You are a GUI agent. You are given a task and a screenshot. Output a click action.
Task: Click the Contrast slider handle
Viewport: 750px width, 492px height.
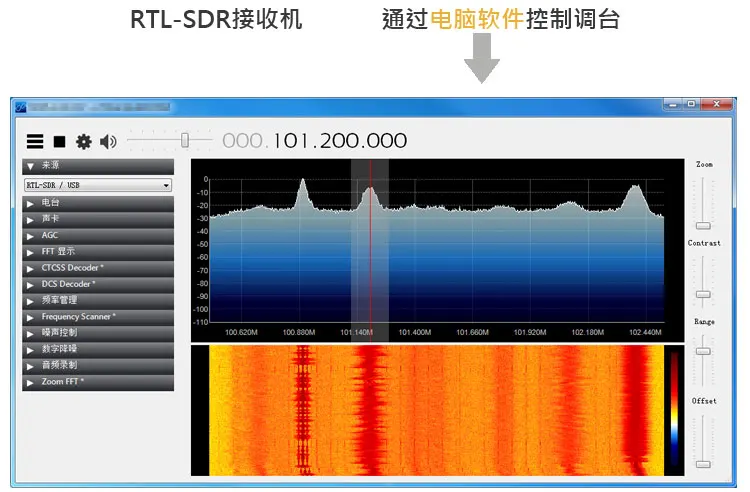(703, 294)
